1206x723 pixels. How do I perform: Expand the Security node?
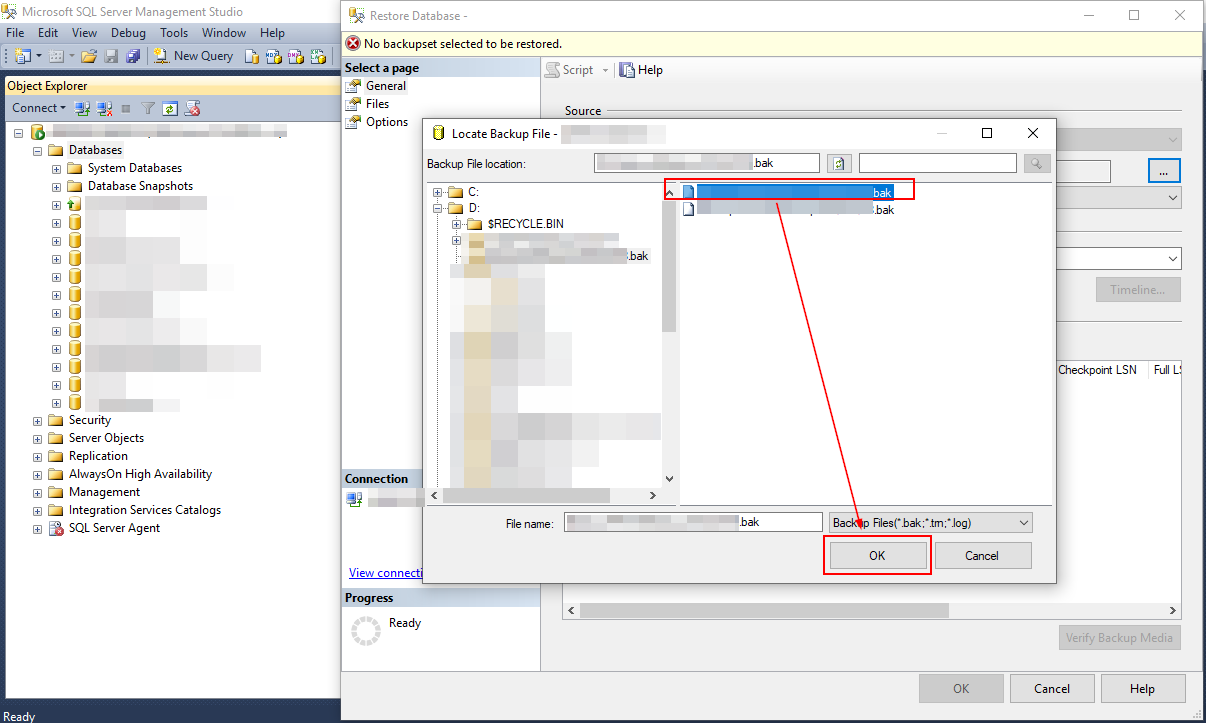pyautogui.click(x=38, y=420)
